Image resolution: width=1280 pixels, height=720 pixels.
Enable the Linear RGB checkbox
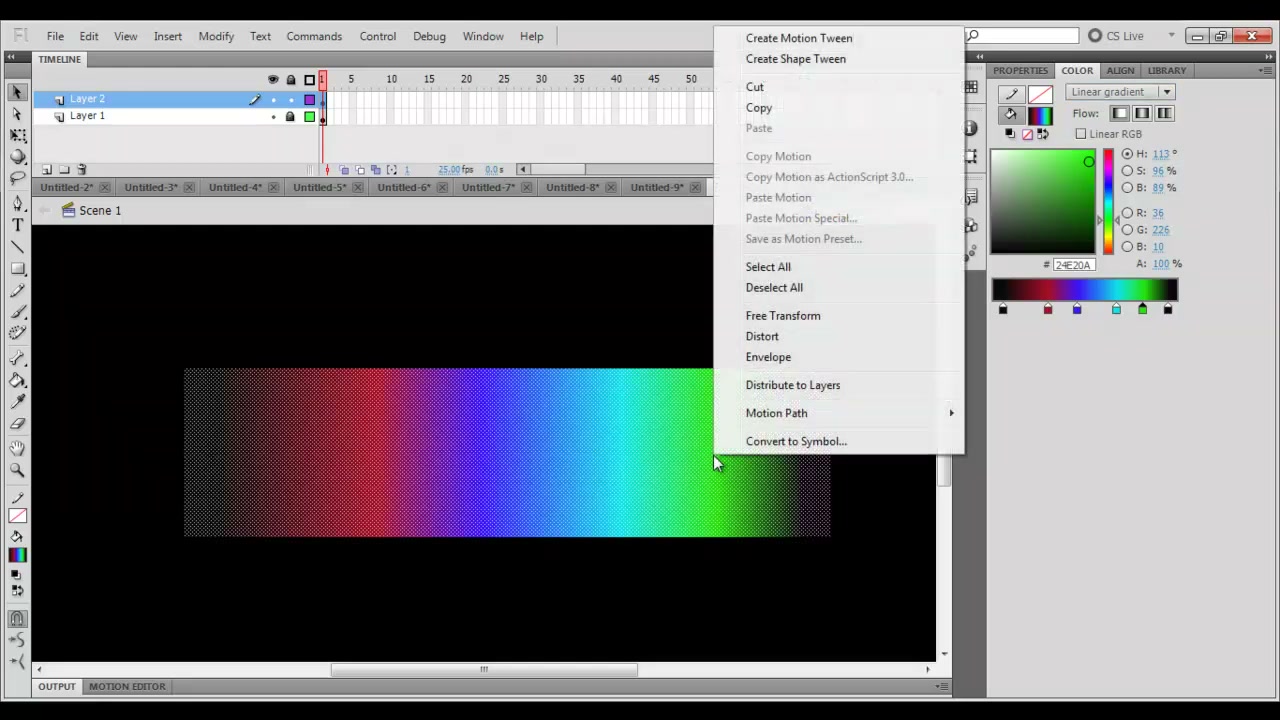[1080, 134]
